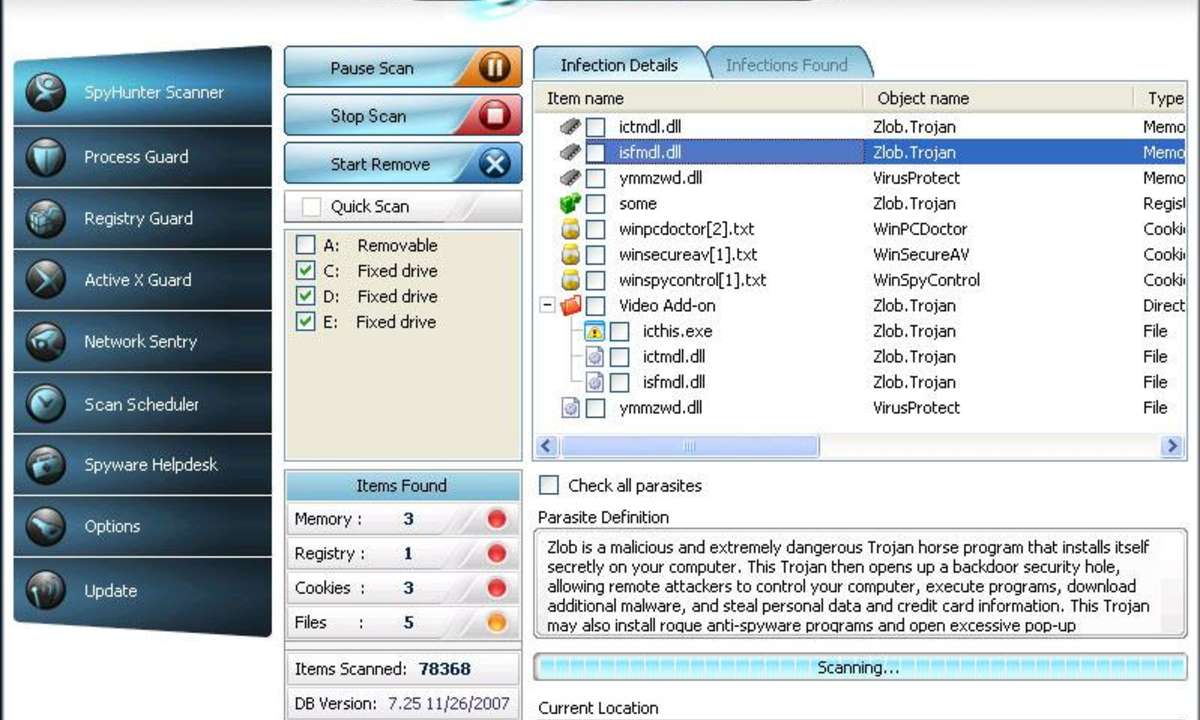Viewport: 1200px width, 720px height.
Task: Open the Infections Found tab
Action: (786, 65)
